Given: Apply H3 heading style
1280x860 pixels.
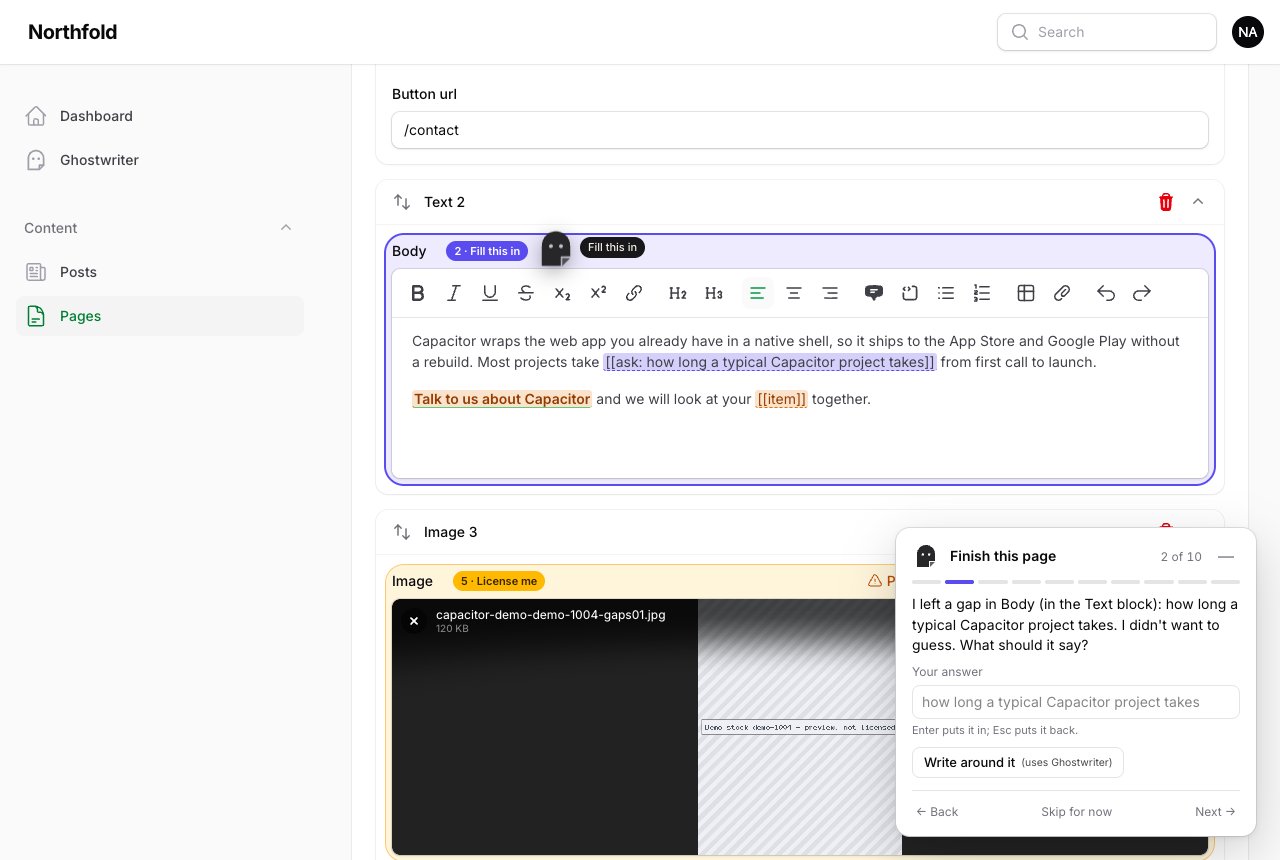Looking at the screenshot, I should 714,293.
